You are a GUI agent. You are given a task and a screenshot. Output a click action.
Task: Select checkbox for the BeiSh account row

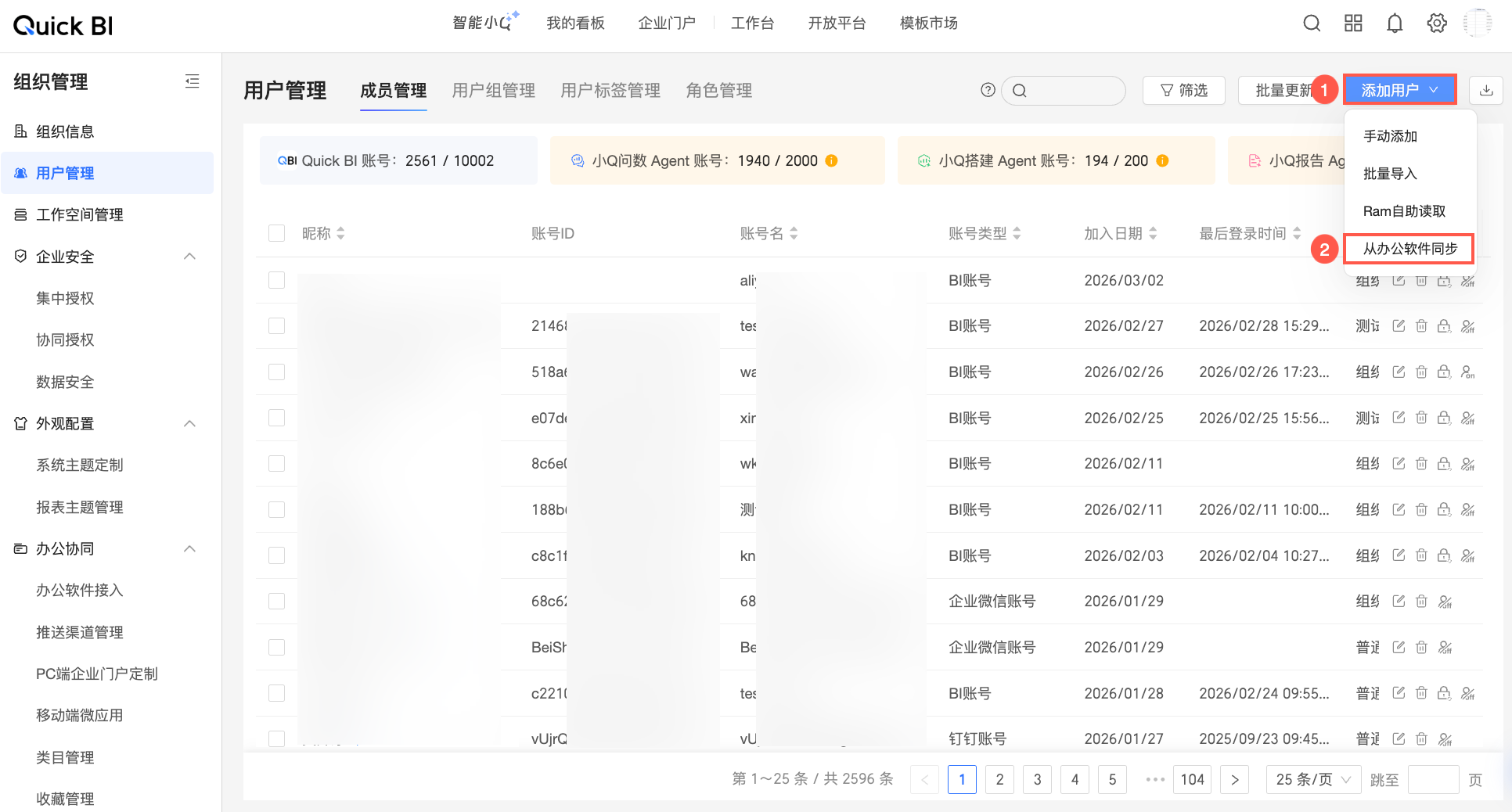coord(276,647)
